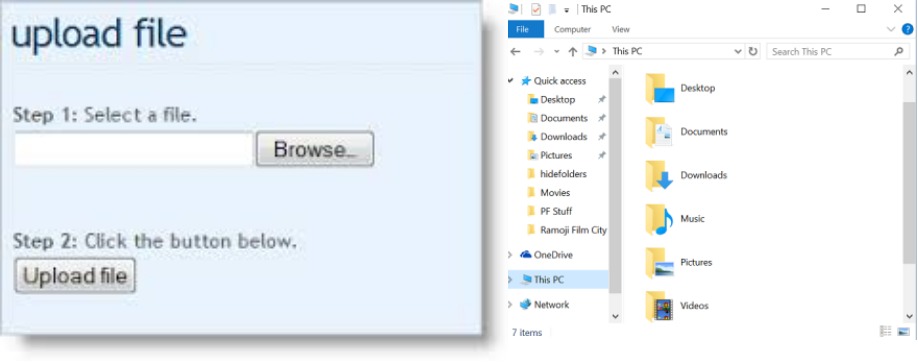
Task: Collapse the Quick access tree node
Action: coord(511,81)
